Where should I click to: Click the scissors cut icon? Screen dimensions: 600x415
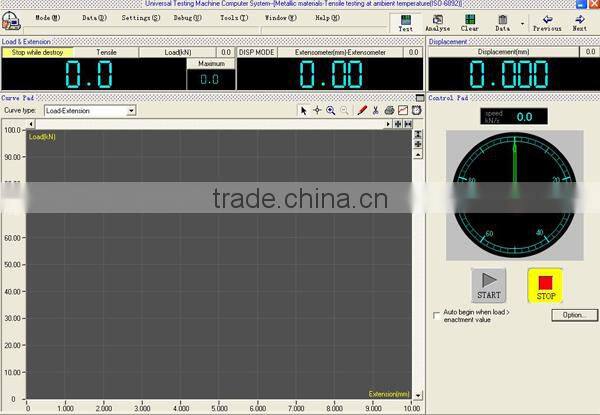click(376, 110)
